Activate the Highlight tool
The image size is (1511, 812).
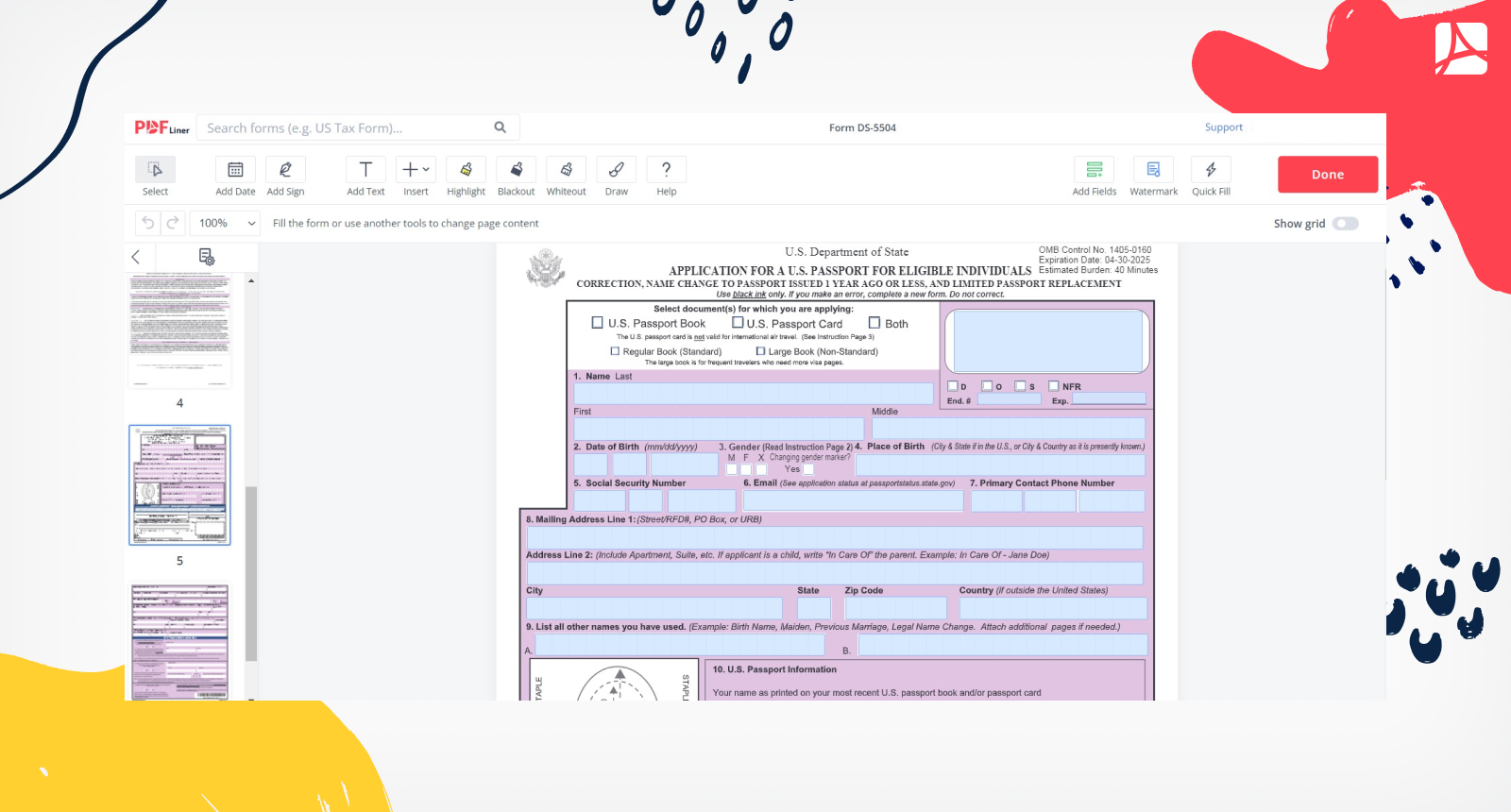[466, 170]
